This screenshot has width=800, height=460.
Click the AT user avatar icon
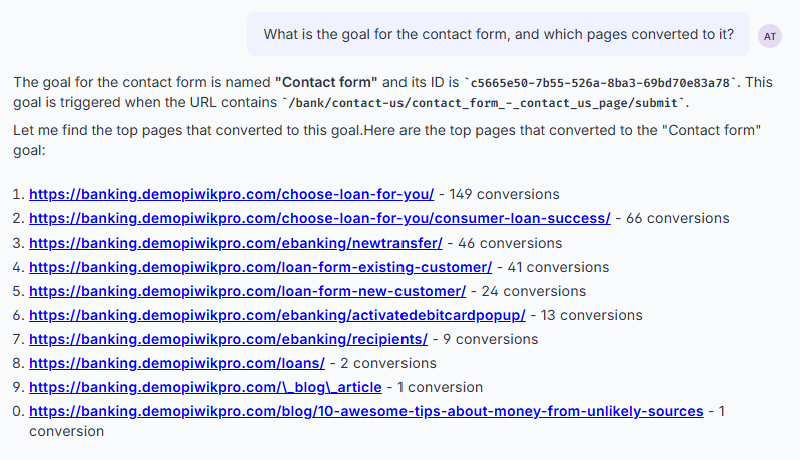click(769, 36)
